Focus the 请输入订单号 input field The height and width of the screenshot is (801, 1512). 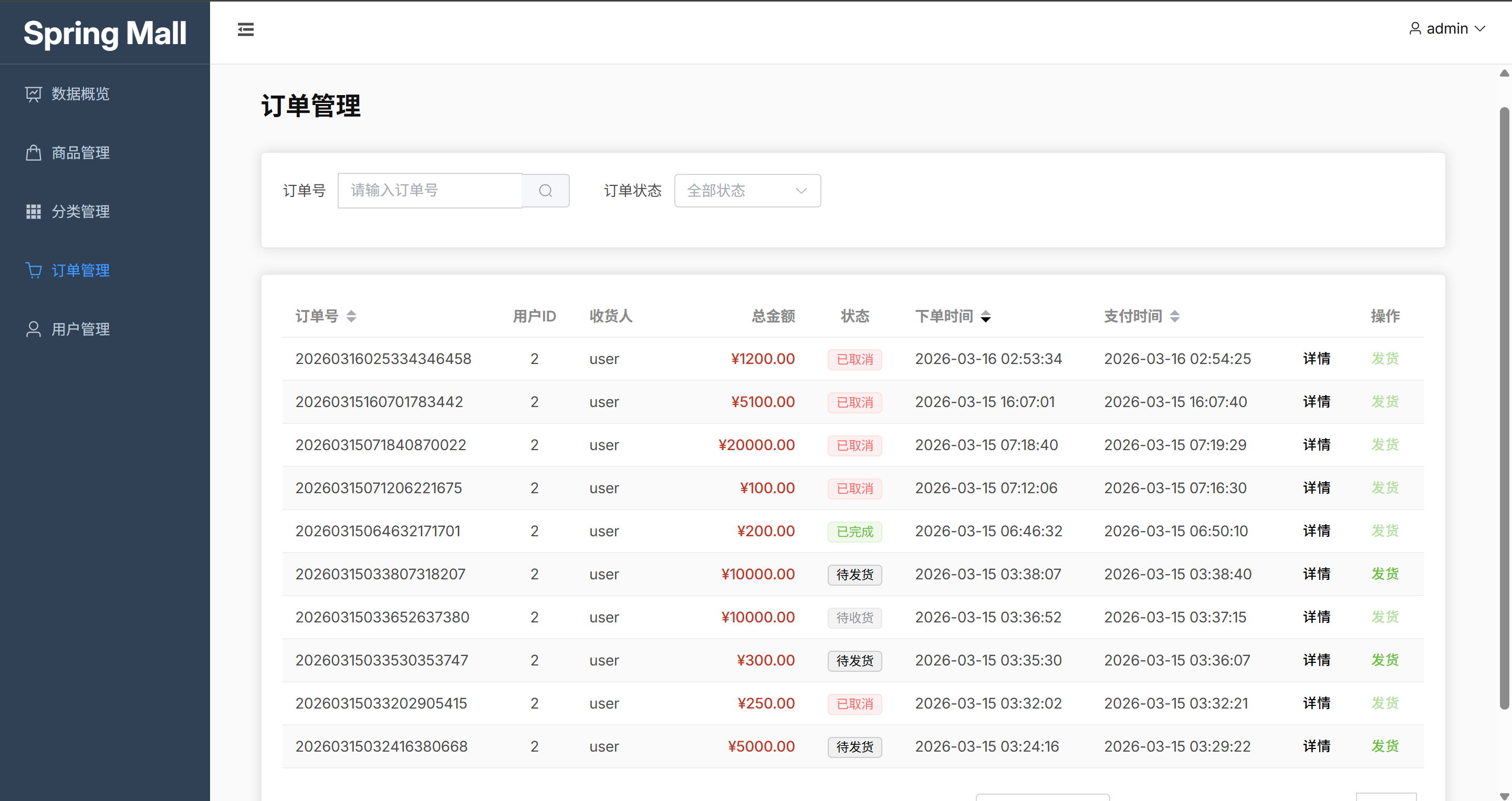point(430,191)
